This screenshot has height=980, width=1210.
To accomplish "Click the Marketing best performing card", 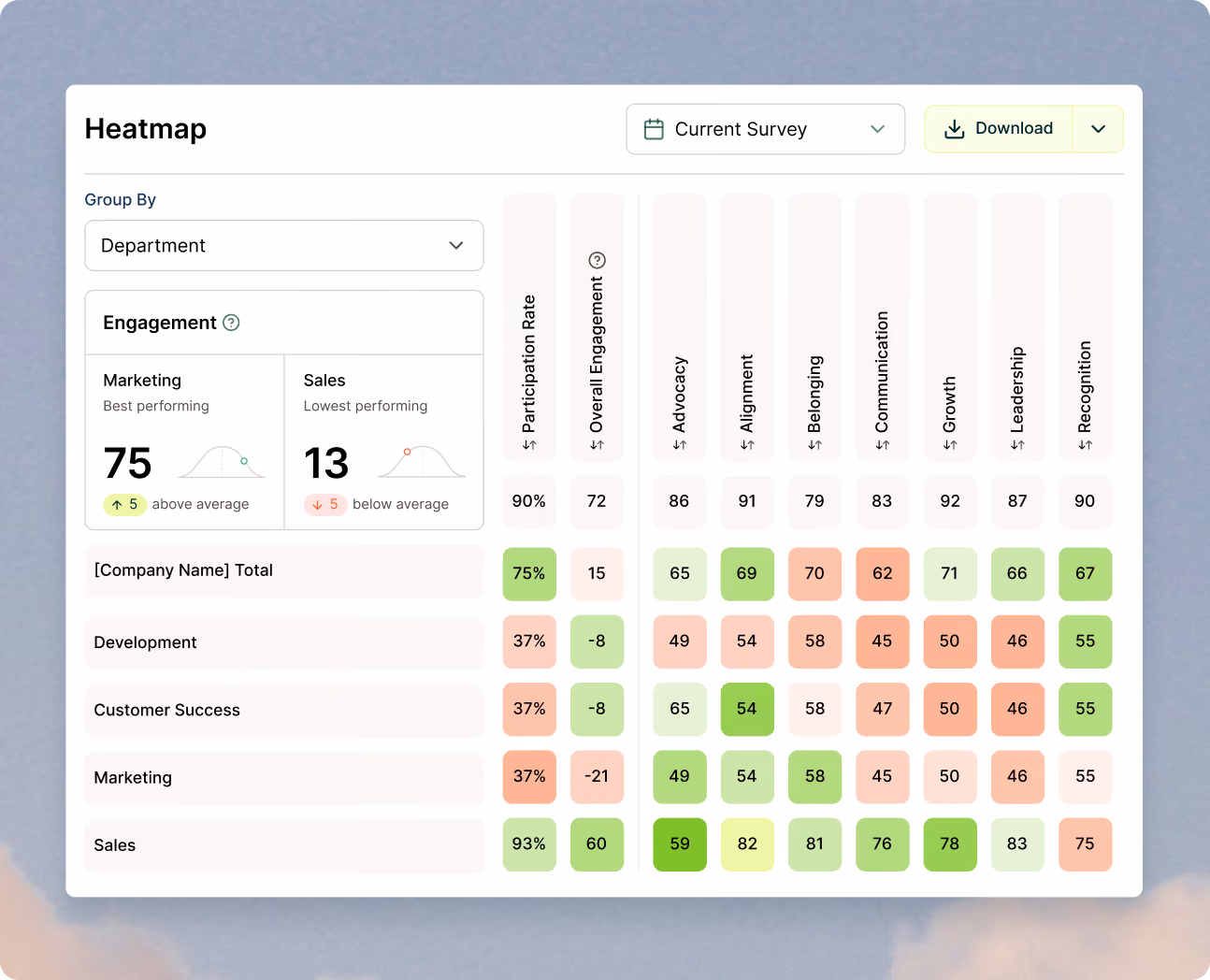I will point(185,442).
